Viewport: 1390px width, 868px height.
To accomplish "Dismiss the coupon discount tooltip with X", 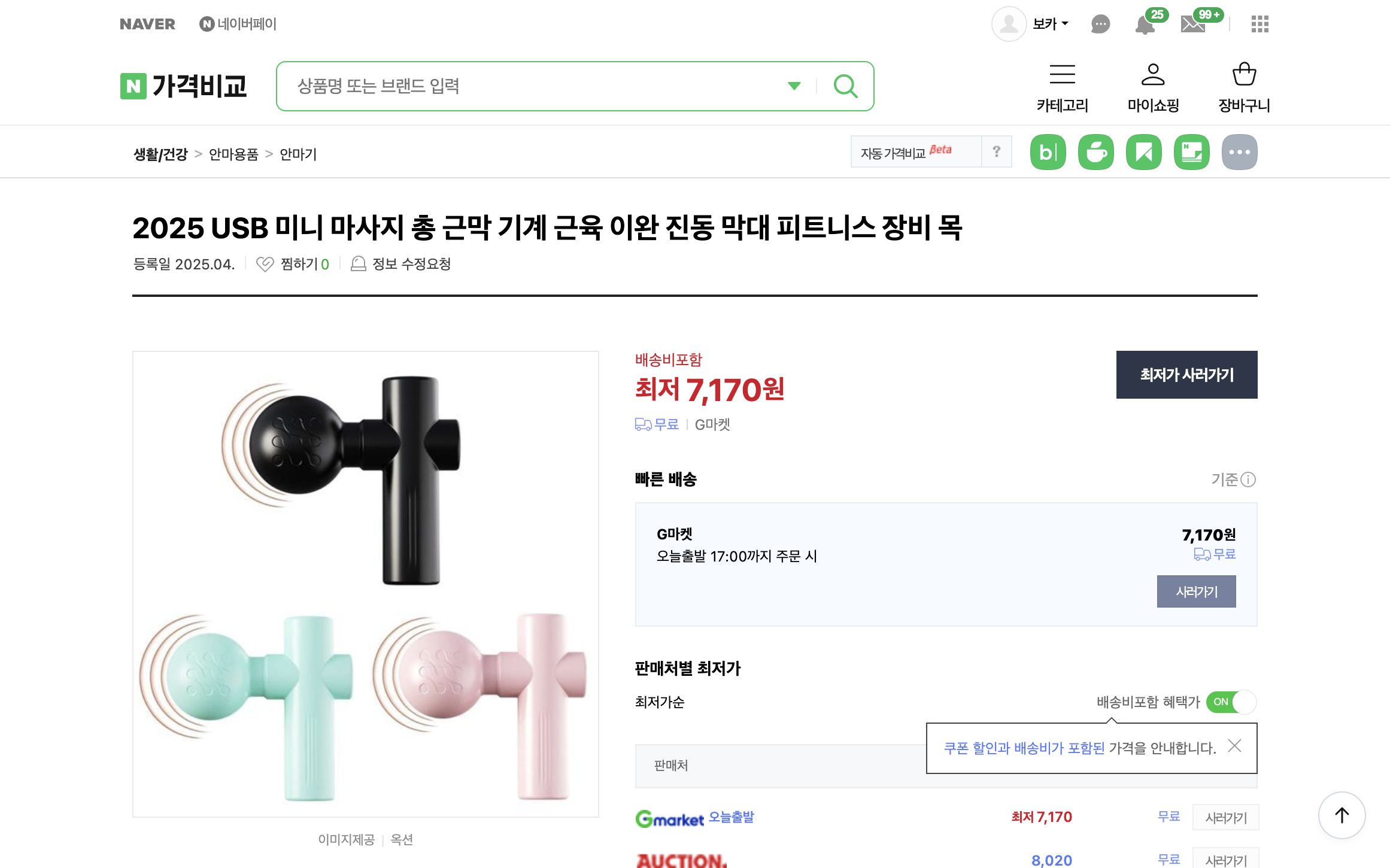I will coord(1235,746).
